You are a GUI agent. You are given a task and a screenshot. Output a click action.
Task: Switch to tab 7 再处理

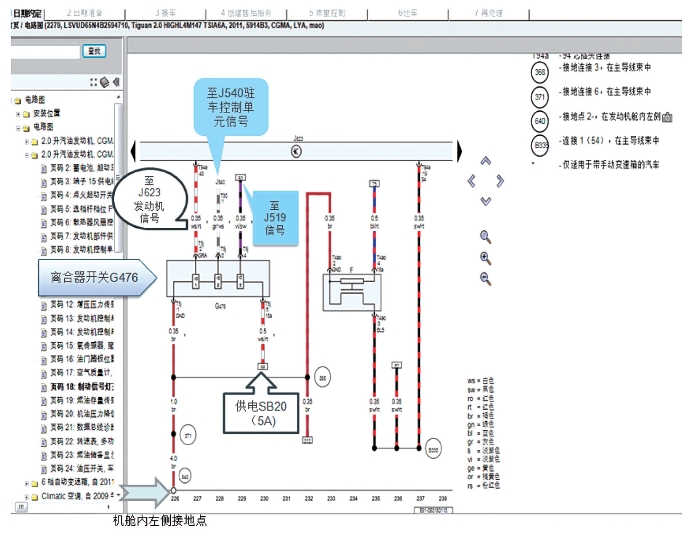point(489,13)
